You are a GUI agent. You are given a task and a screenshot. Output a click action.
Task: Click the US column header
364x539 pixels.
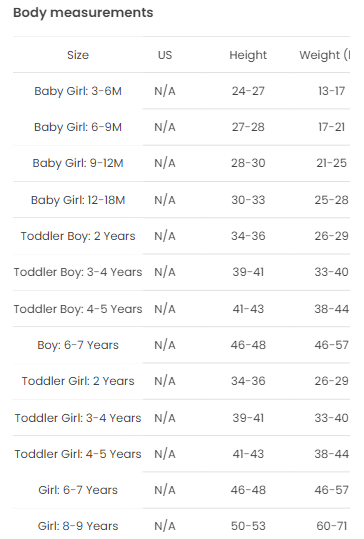165,55
